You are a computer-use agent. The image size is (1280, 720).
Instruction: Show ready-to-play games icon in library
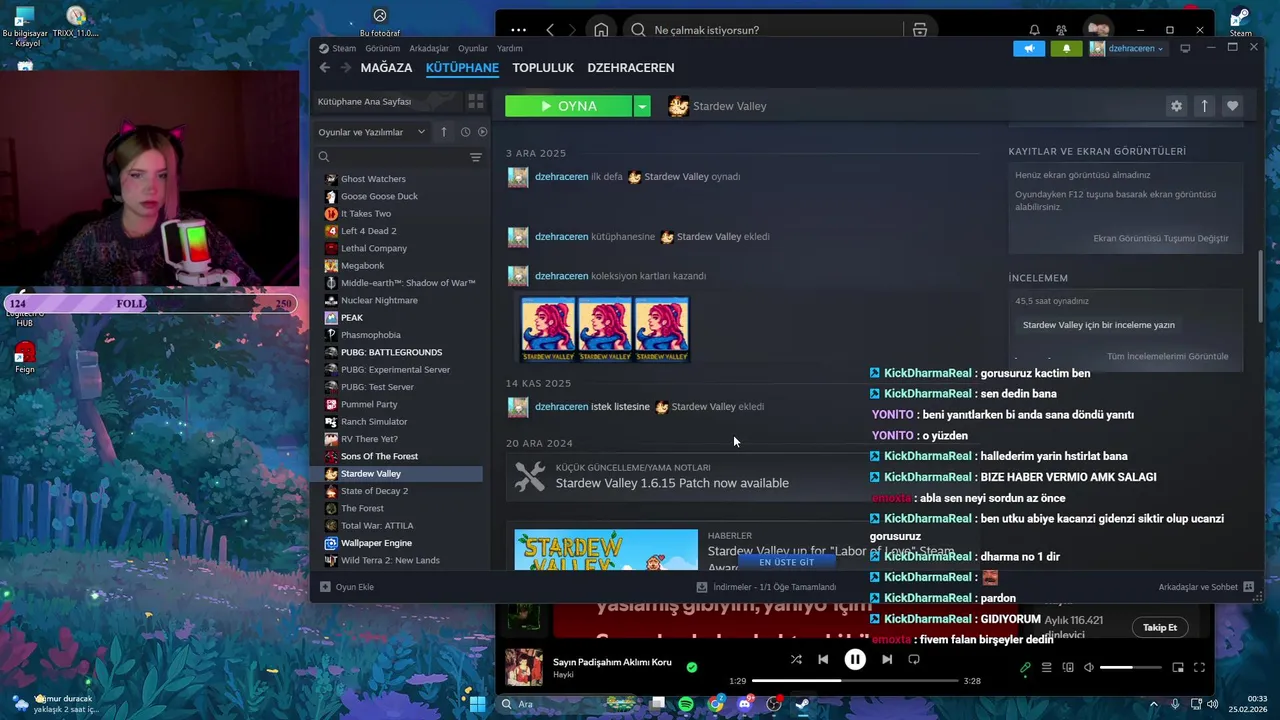pos(483,132)
